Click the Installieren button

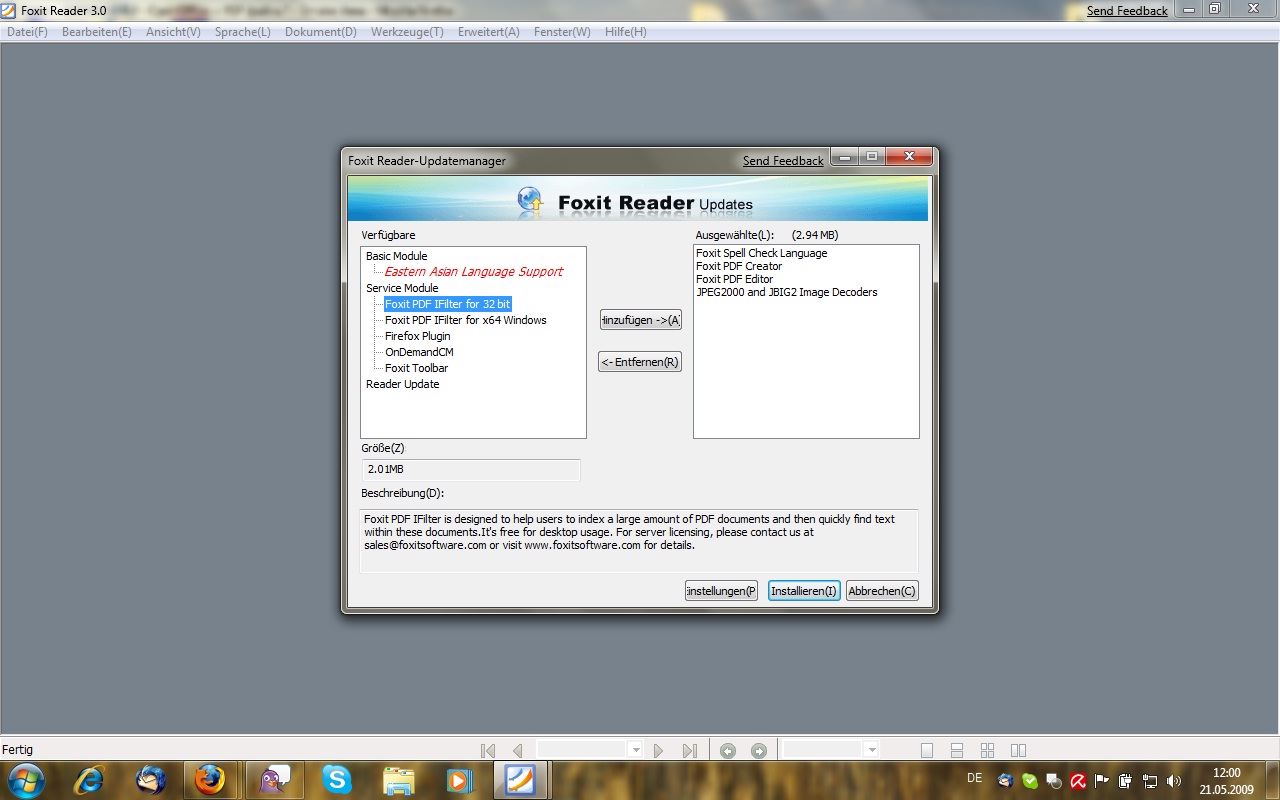[x=804, y=591]
